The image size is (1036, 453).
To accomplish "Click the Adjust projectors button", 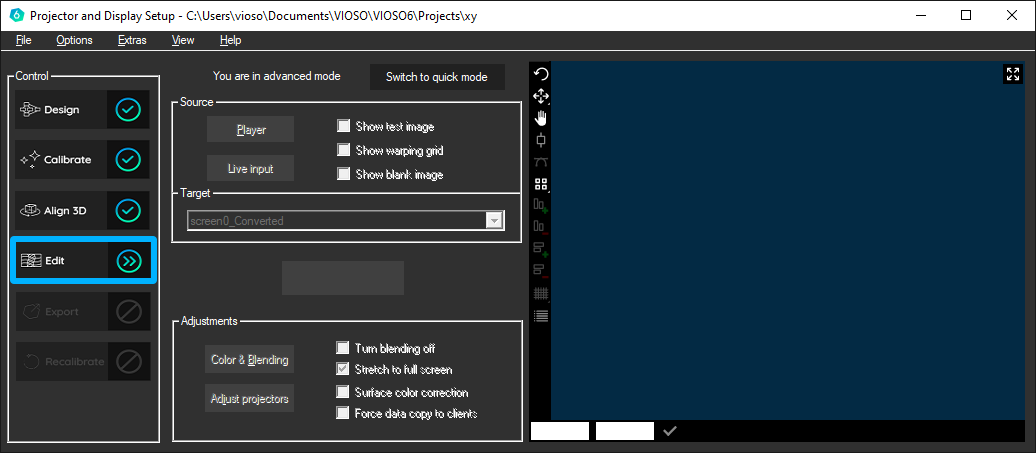I will click(250, 399).
